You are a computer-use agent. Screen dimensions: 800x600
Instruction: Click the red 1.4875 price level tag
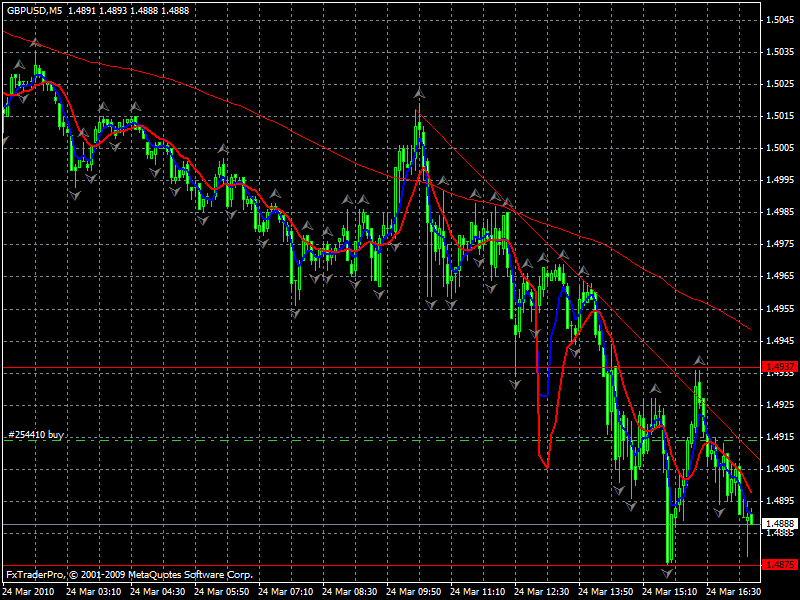[x=779, y=564]
